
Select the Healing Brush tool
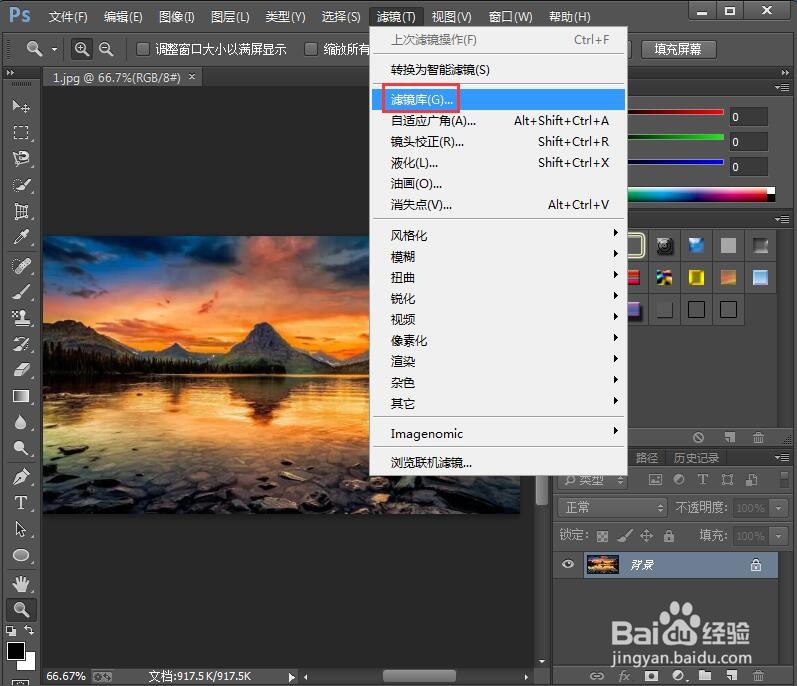point(21,265)
